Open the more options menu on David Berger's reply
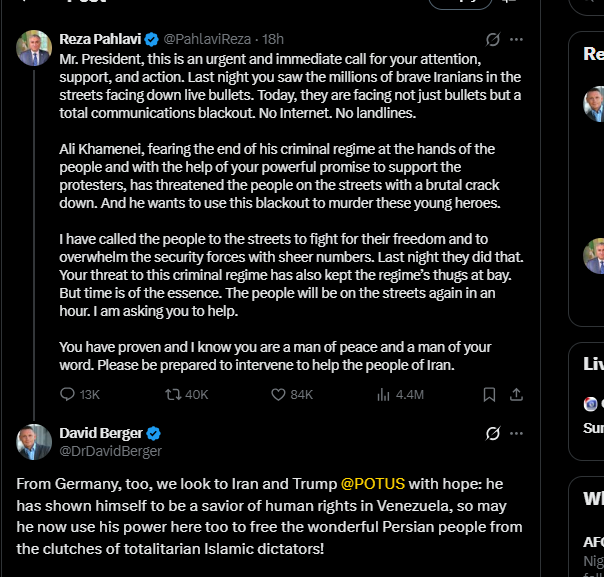 coord(517,433)
